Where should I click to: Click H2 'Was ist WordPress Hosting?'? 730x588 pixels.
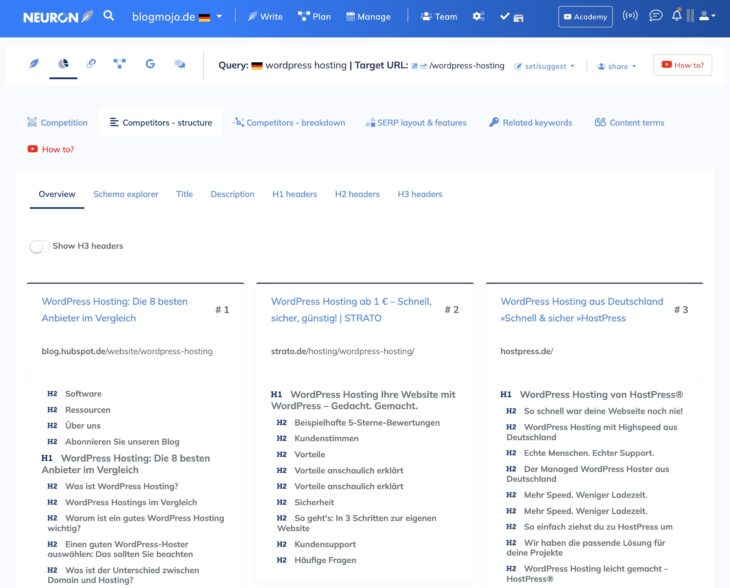click(113, 486)
